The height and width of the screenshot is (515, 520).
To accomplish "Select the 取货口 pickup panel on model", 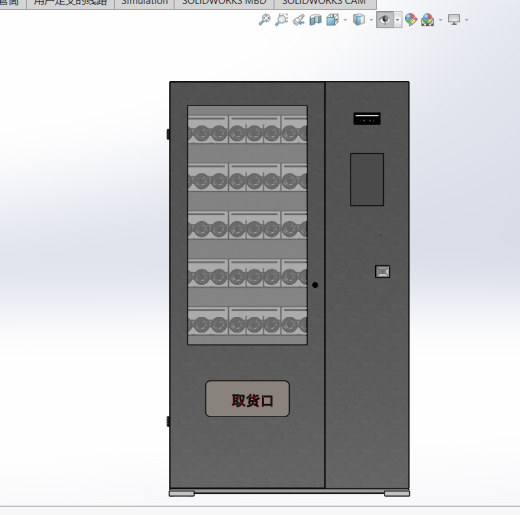I will coord(247,399).
